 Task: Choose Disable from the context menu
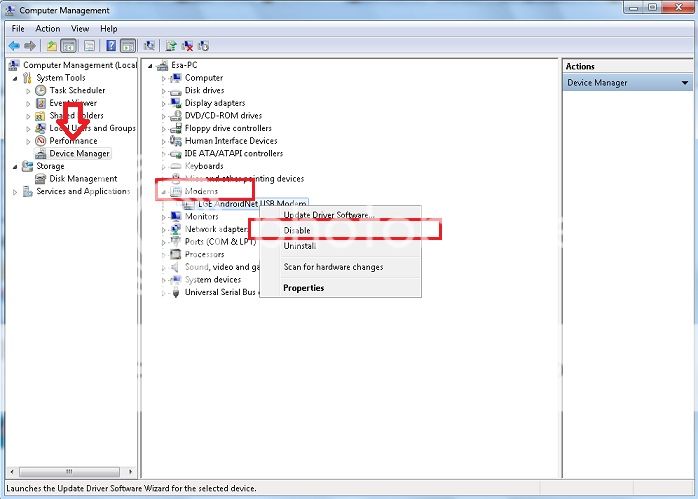tap(297, 230)
